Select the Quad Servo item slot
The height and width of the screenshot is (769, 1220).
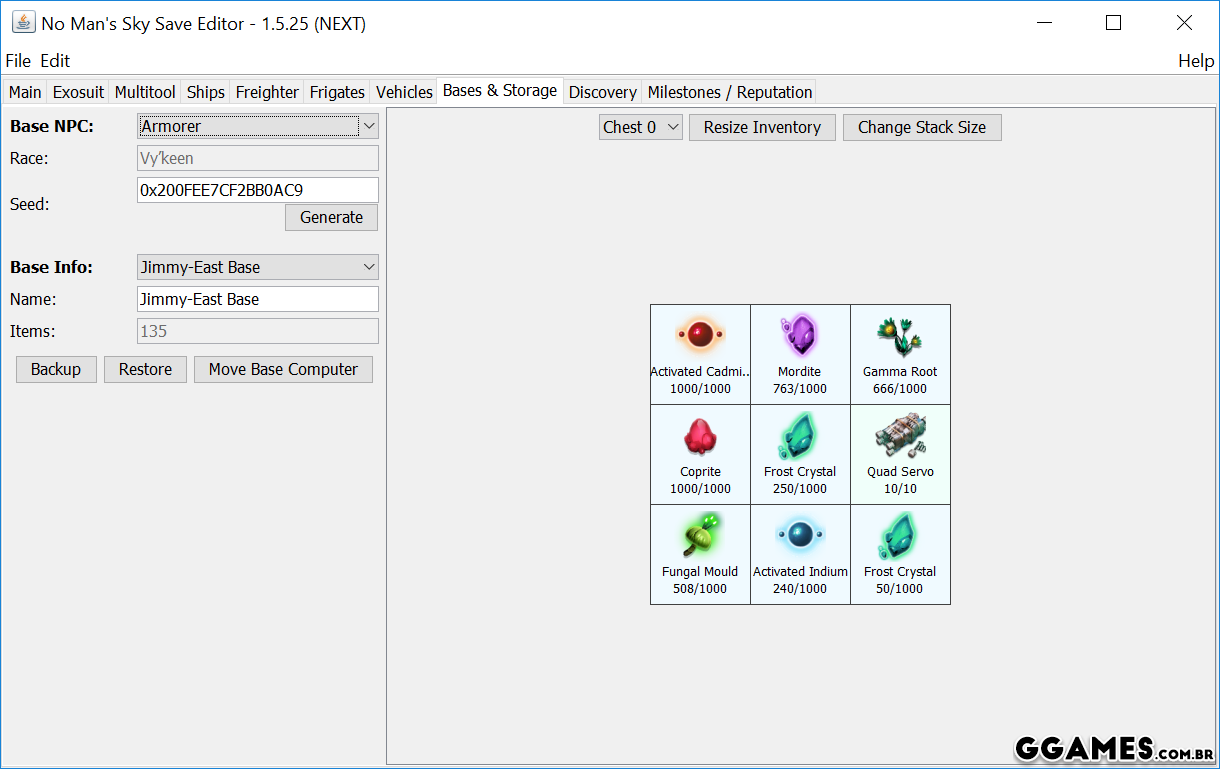(900, 454)
